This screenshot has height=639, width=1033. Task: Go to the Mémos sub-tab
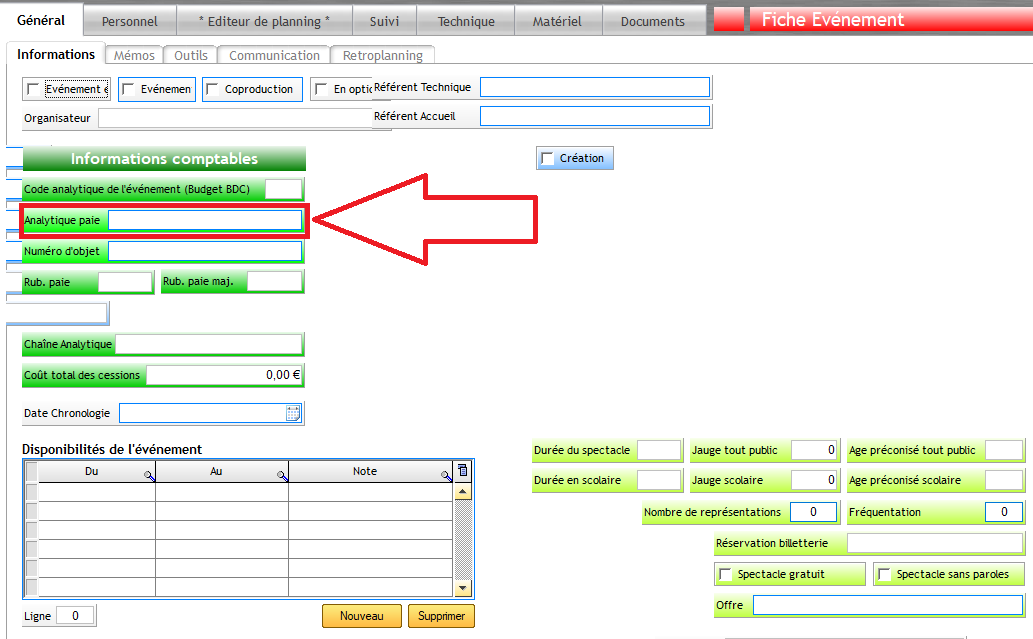[134, 56]
